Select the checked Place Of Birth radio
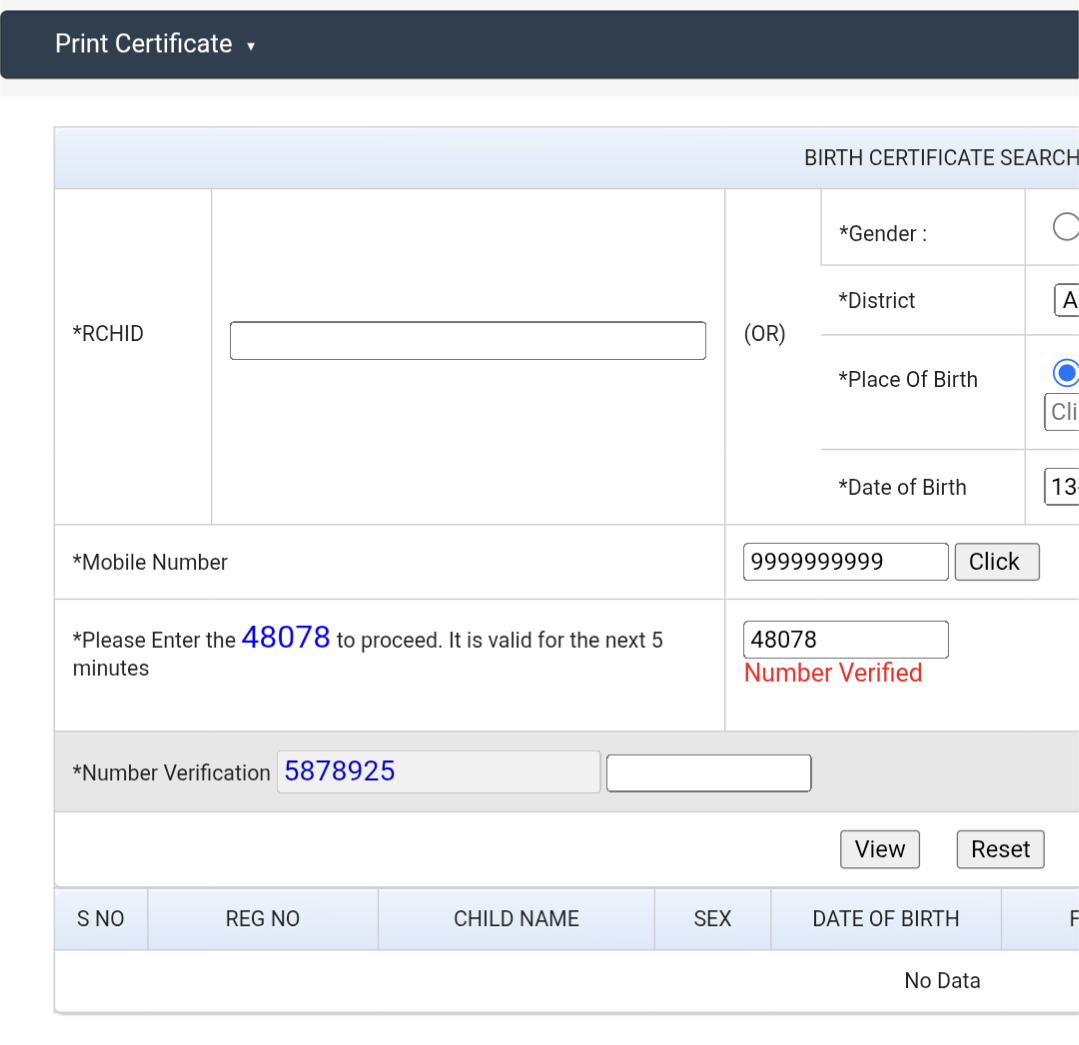The height and width of the screenshot is (1045, 1079). [1066, 373]
